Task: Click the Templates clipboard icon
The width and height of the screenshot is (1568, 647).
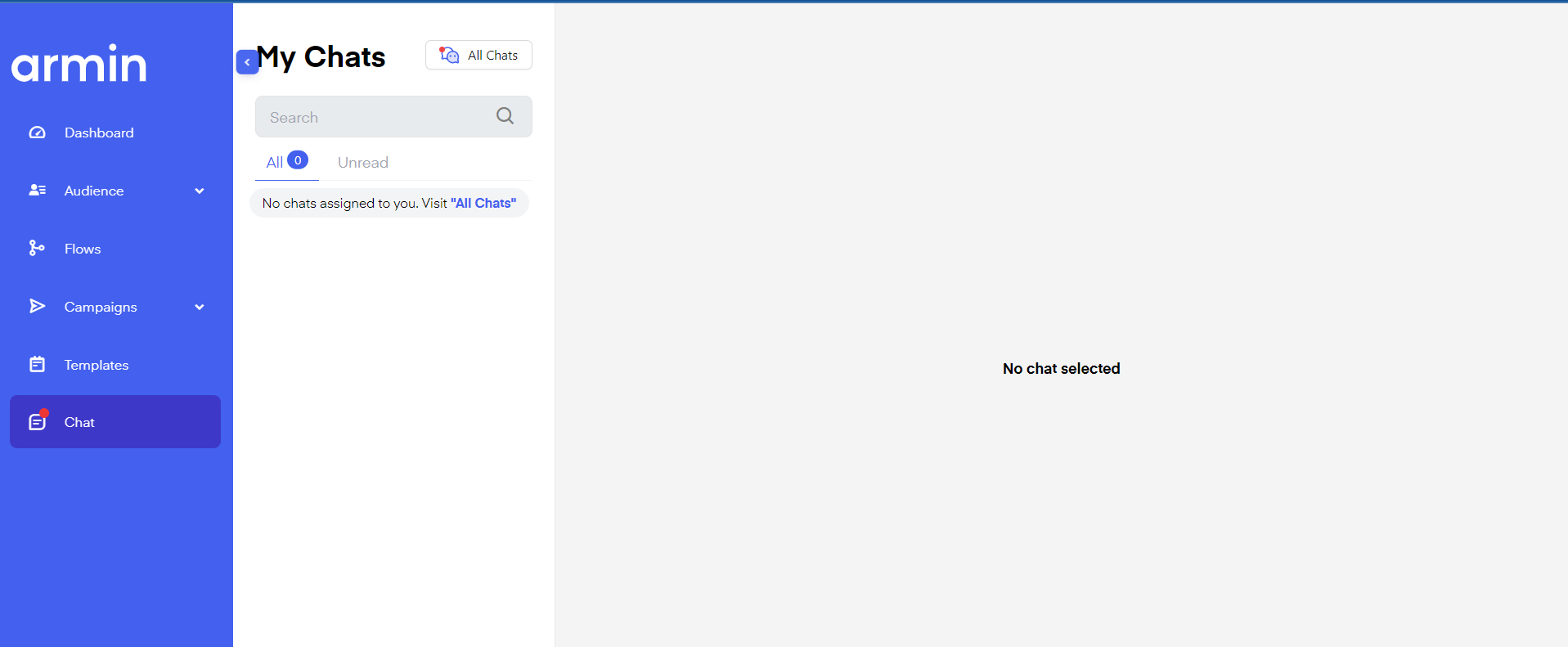Action: (37, 365)
